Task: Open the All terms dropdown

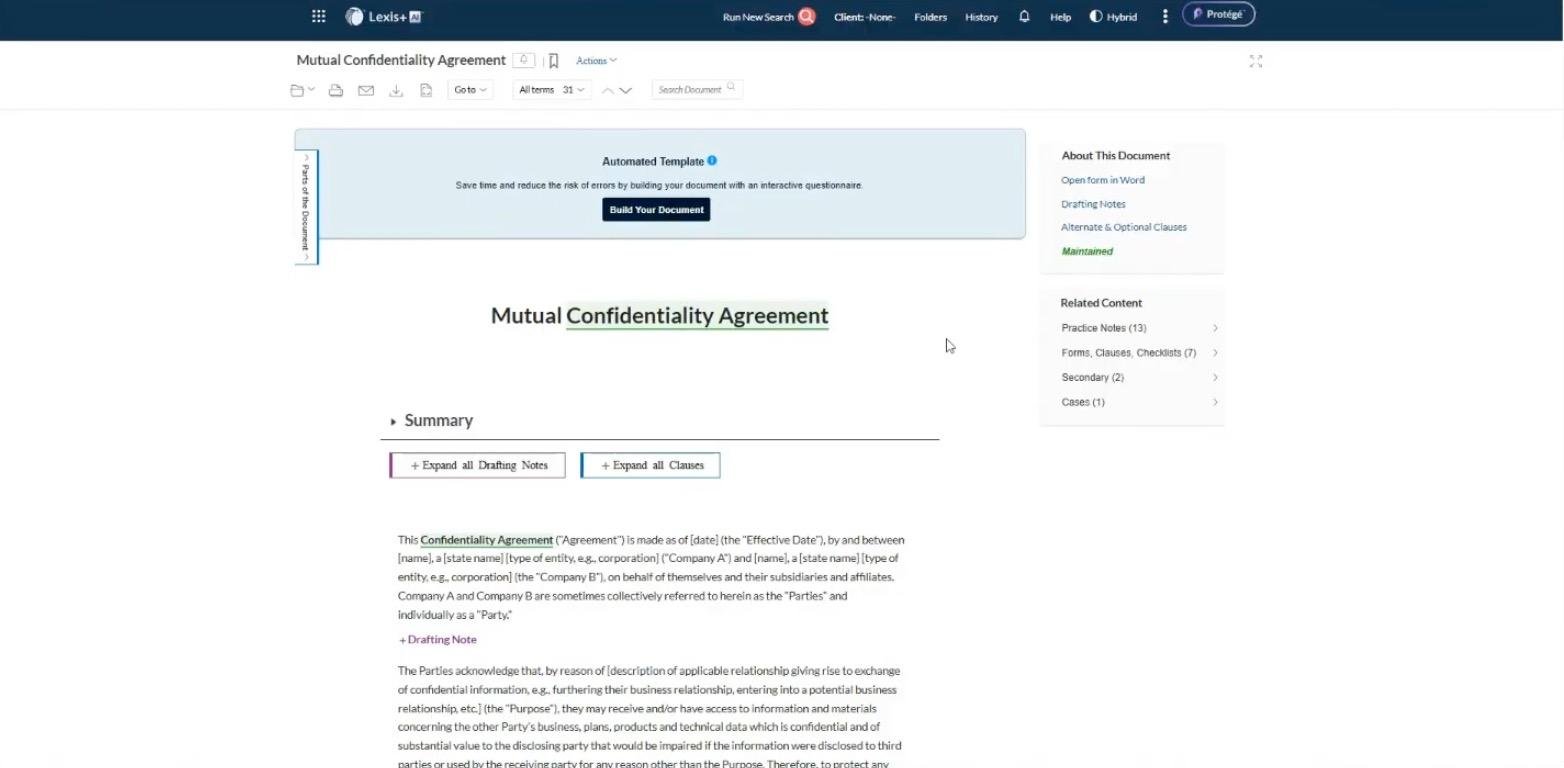Action: (x=551, y=90)
